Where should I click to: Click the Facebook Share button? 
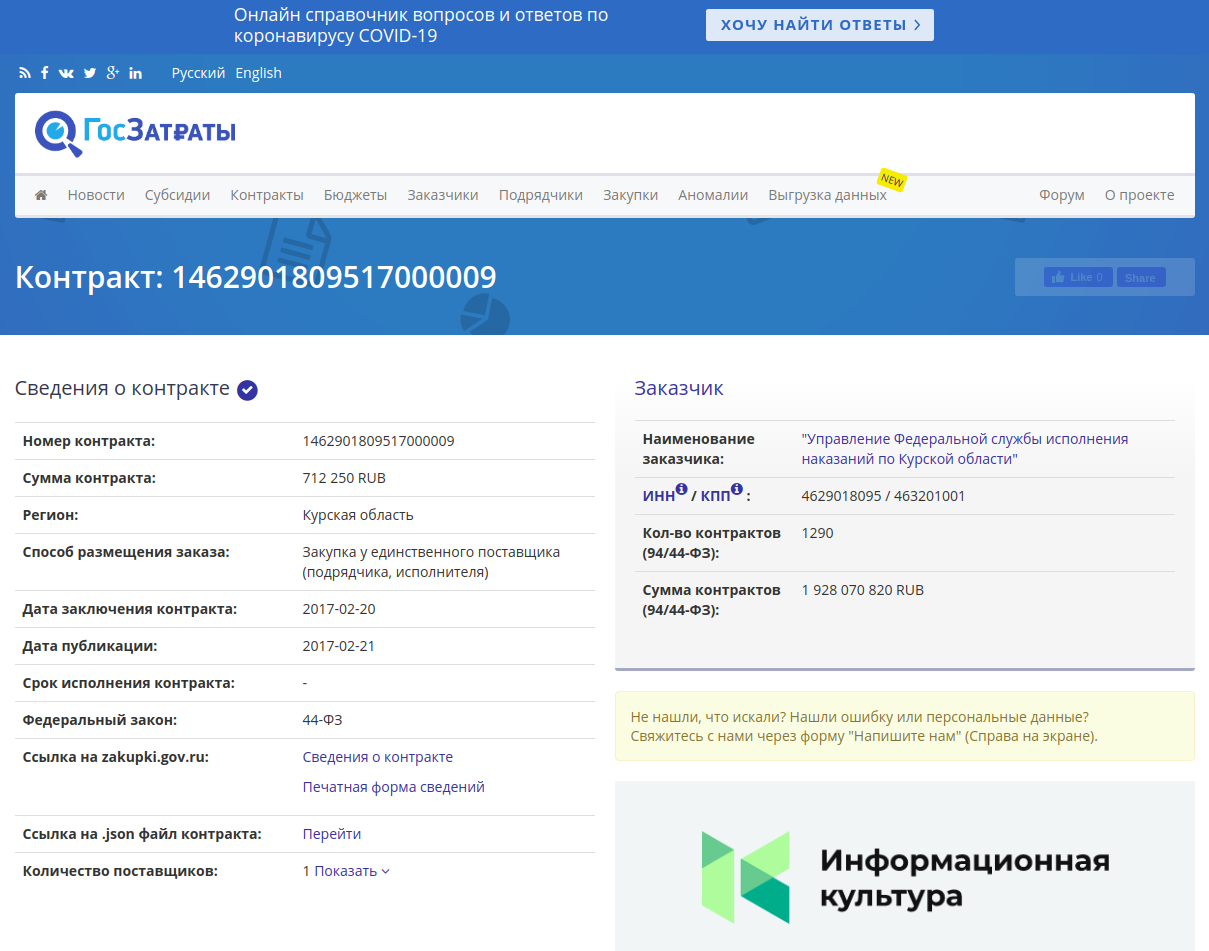pyautogui.click(x=1140, y=278)
